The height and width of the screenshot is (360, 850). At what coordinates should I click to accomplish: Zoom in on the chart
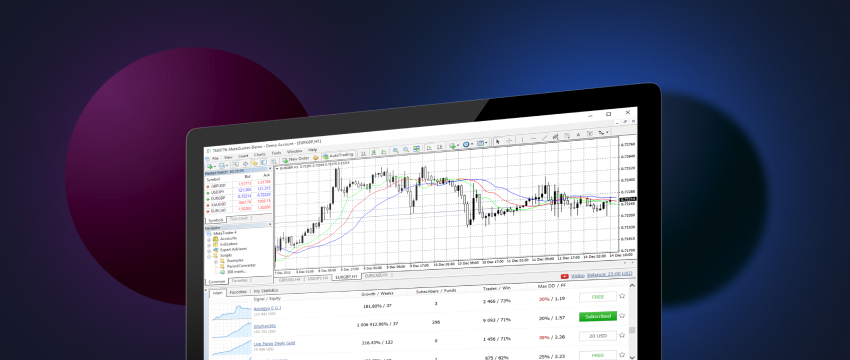(x=396, y=150)
